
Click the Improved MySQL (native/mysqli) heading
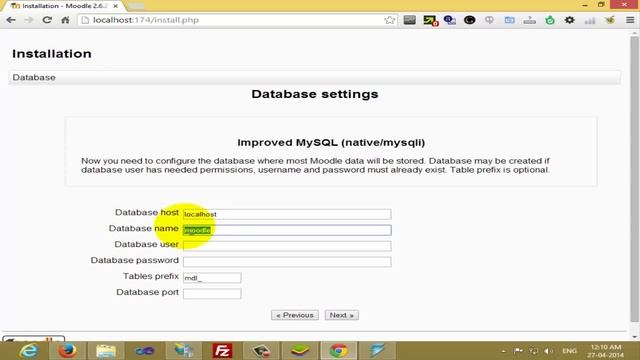click(331, 142)
